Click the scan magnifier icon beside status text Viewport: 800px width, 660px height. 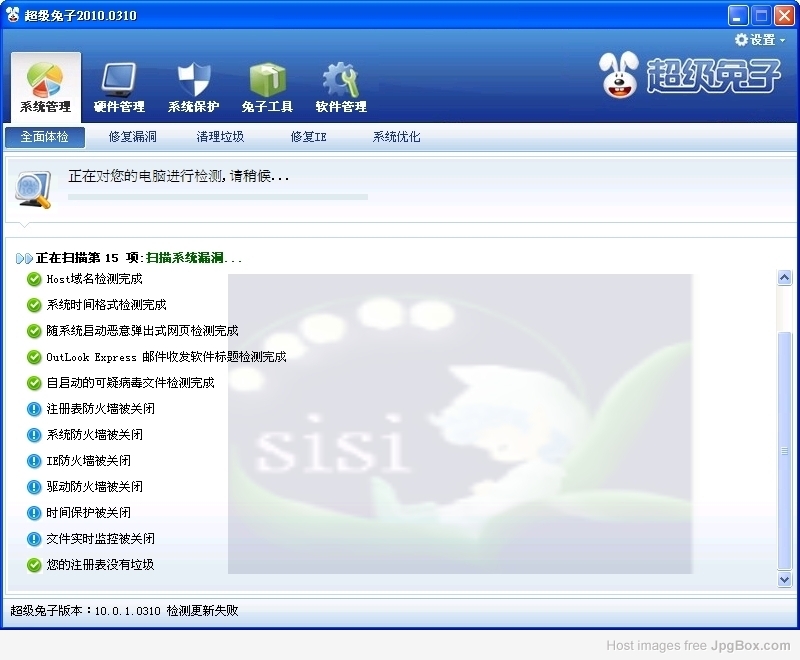click(33, 189)
